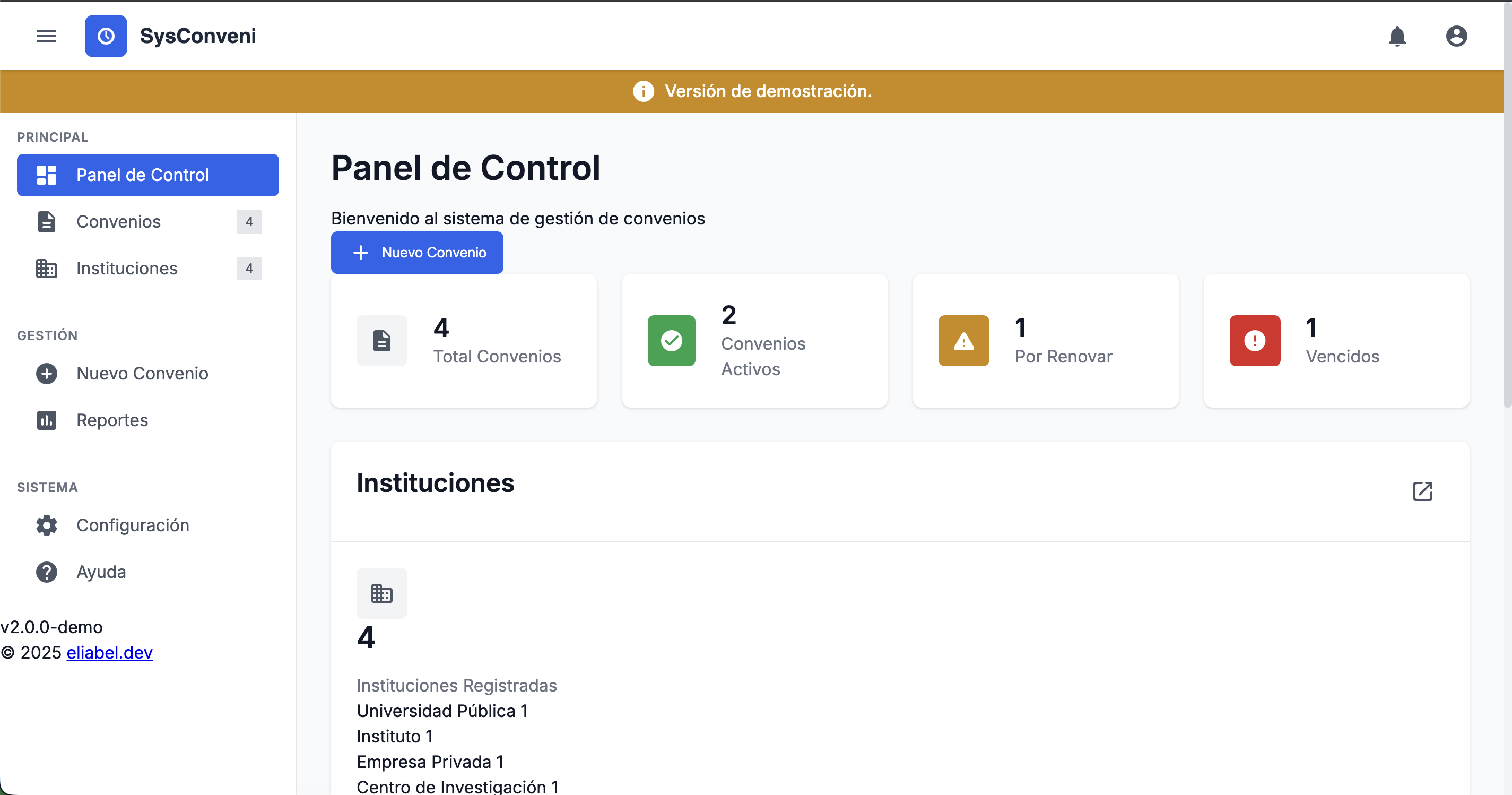The image size is (1512, 795).
Task: Click the green Convenios Activos check icon
Action: [671, 341]
